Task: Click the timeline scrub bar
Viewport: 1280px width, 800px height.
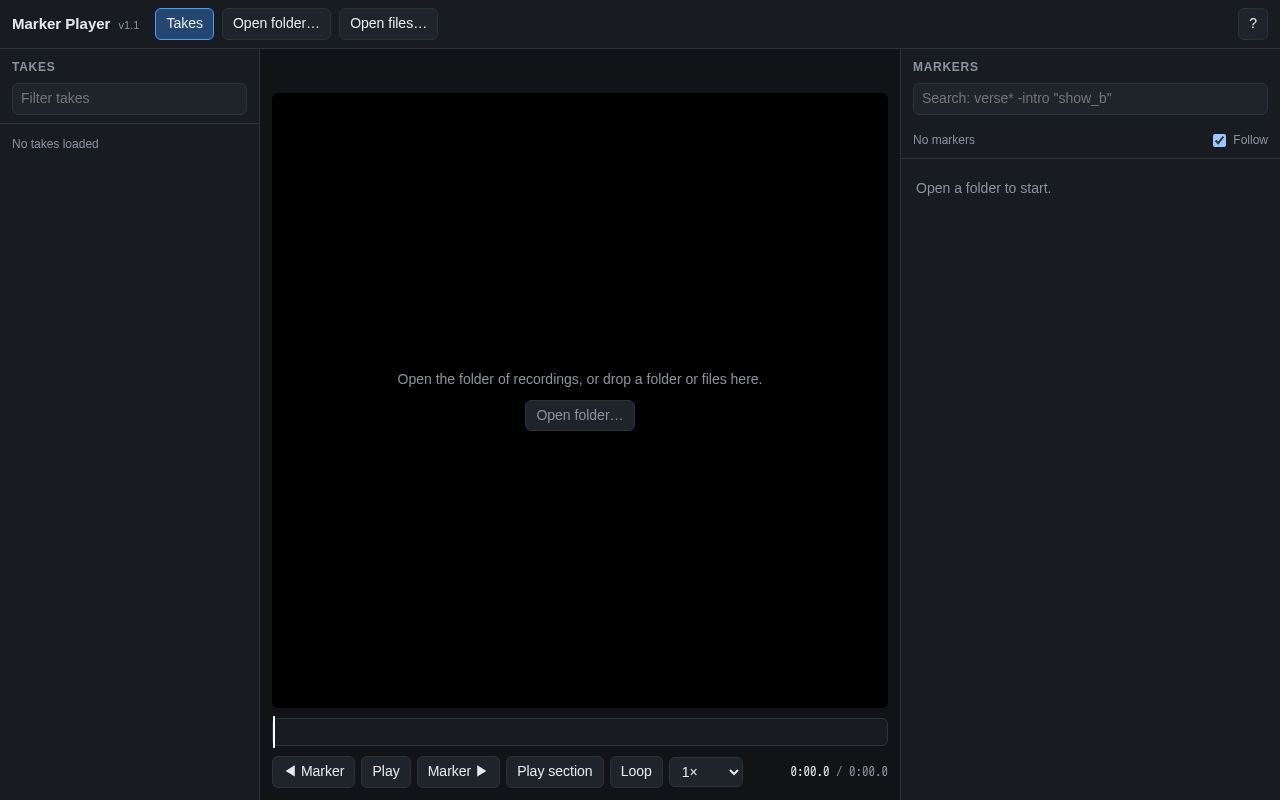Action: point(580,732)
